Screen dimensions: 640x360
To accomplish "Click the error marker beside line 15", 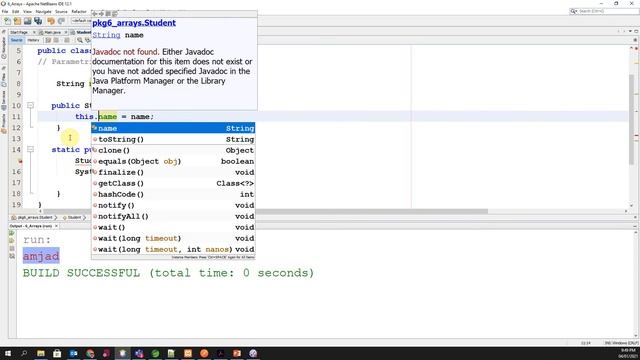I will pyautogui.click(x=19, y=161).
